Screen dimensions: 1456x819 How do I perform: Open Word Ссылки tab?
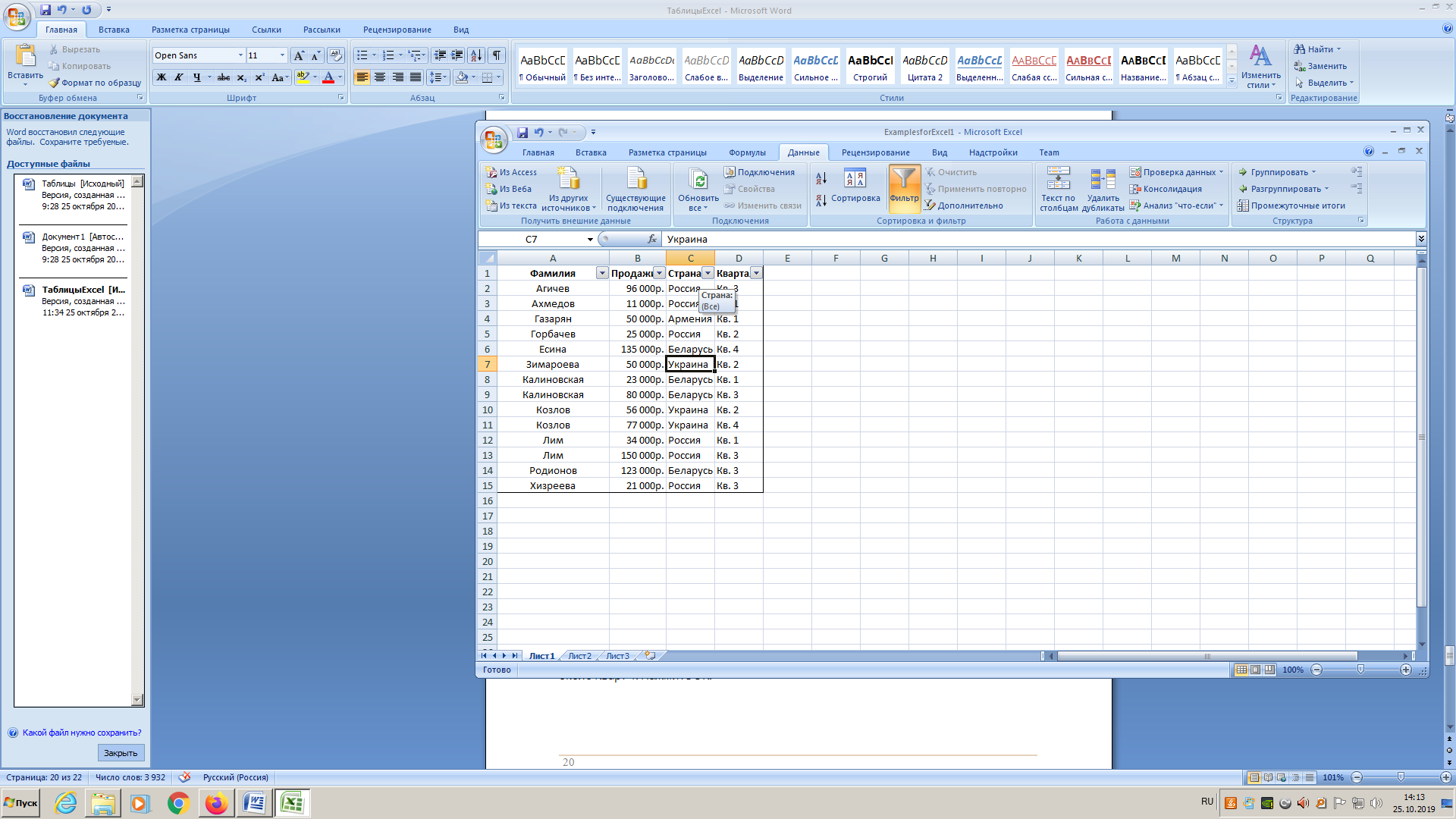[266, 30]
